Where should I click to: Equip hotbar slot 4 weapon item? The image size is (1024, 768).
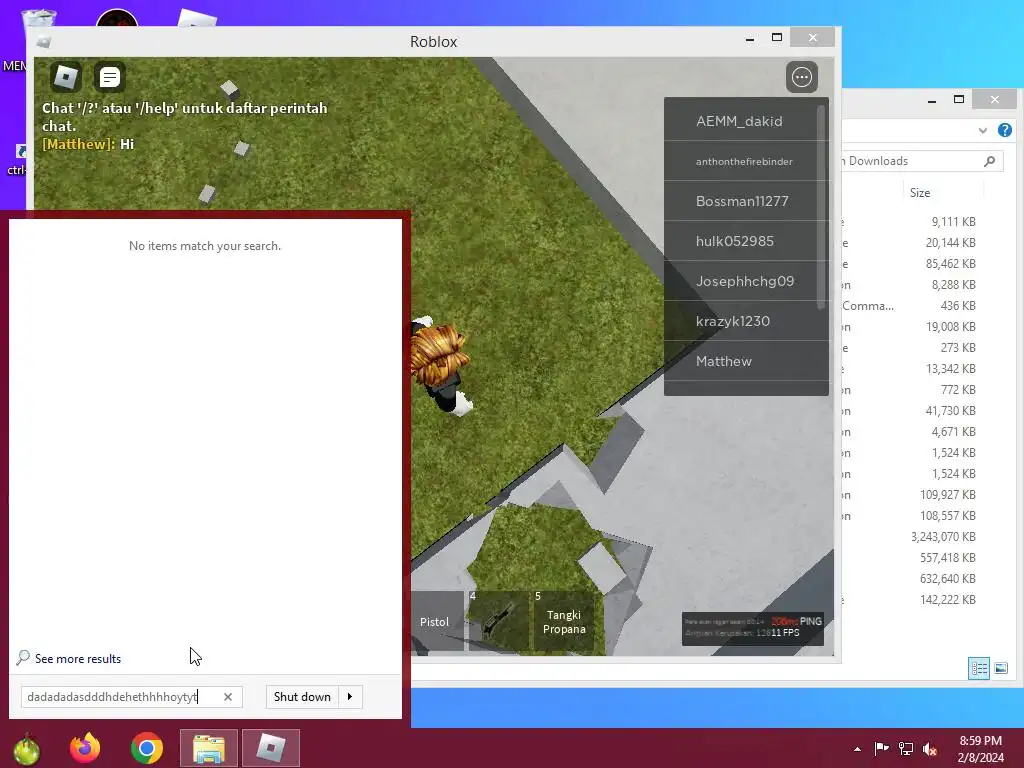pyautogui.click(x=499, y=621)
